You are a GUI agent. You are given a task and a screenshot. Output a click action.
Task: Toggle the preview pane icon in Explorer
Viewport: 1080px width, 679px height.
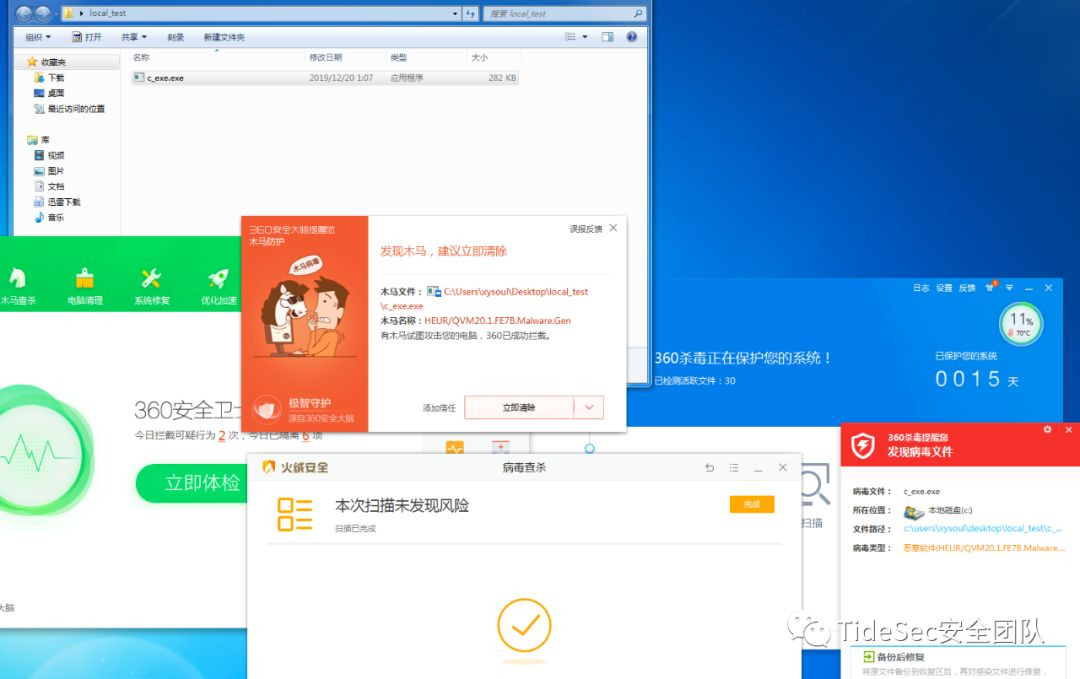(x=608, y=37)
